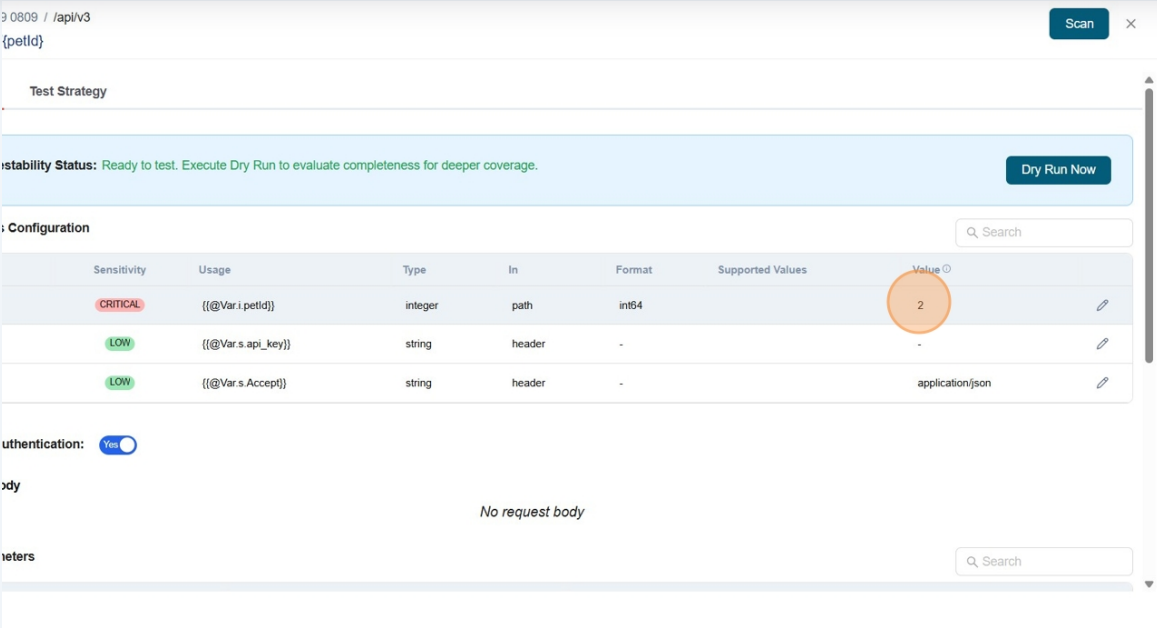Edit the Accept header application/json value

1102,382
